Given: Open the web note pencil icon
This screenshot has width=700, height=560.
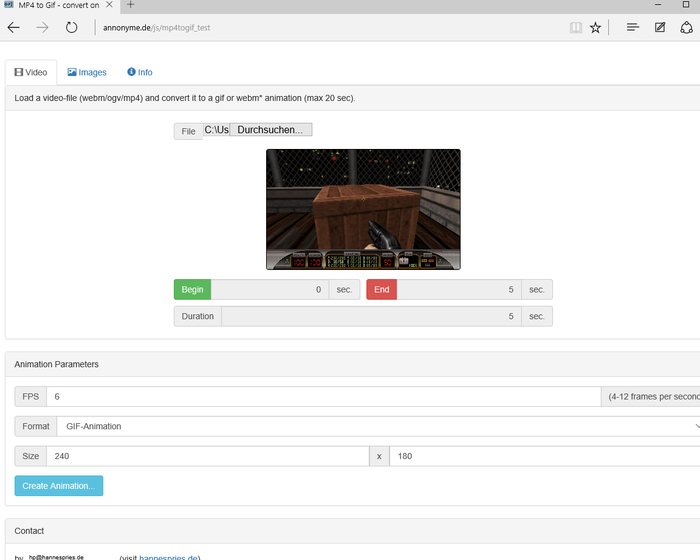Looking at the screenshot, I should click(660, 28).
